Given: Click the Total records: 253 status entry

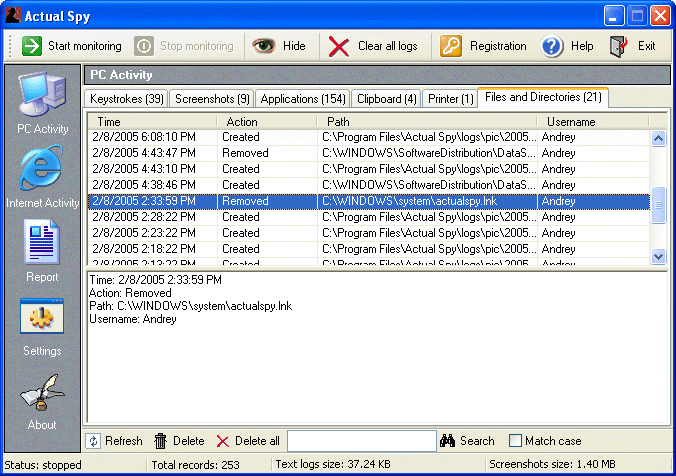Looking at the screenshot, I should 195,465.
